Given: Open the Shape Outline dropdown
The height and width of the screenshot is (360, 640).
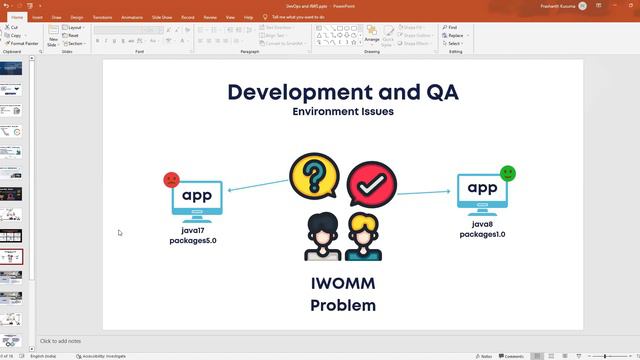Looking at the screenshot, I should 415,35.
